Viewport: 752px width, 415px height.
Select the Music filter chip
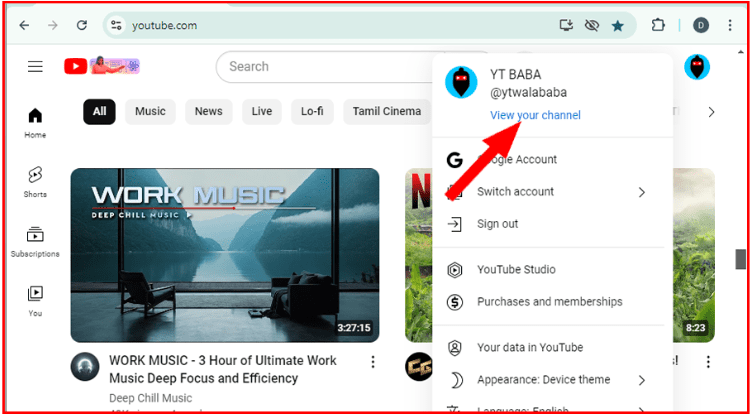pos(150,111)
